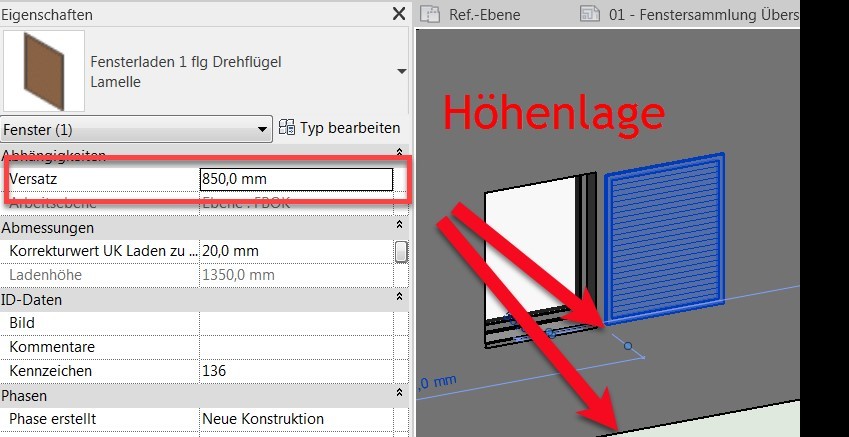Open the Fenster (1) filter dropdown
849x437 pixels.
point(263,129)
